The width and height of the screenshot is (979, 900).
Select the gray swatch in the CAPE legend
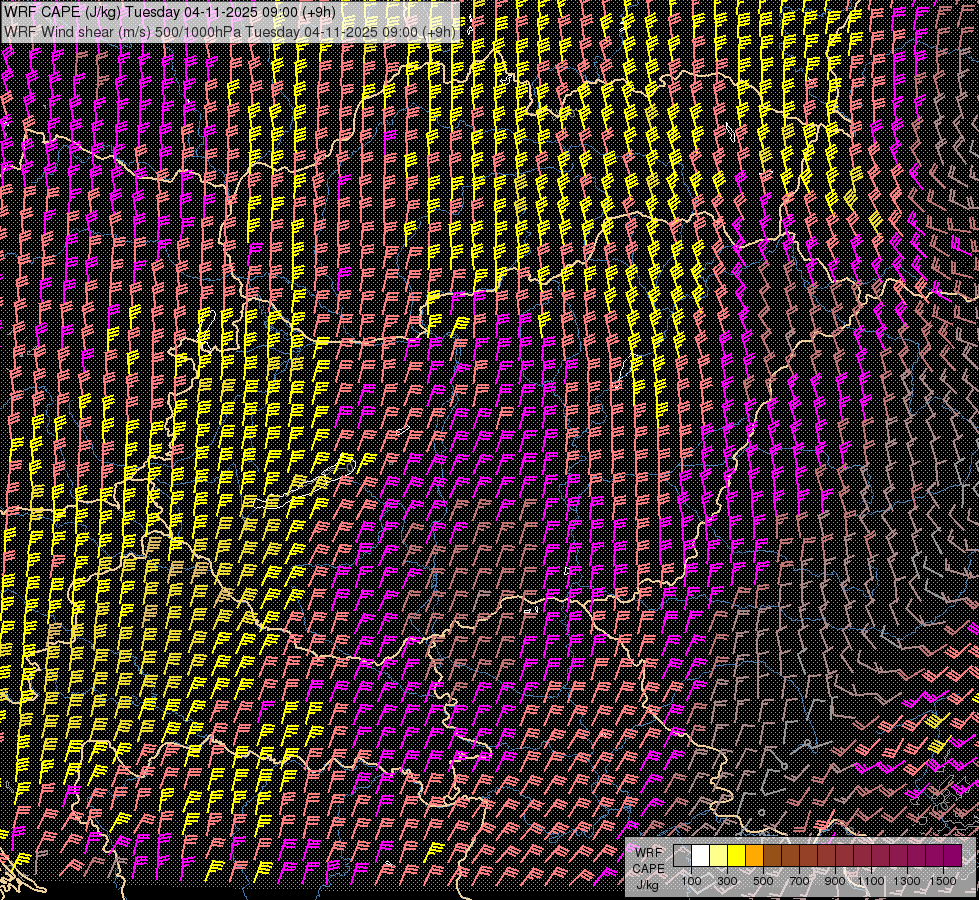682,856
